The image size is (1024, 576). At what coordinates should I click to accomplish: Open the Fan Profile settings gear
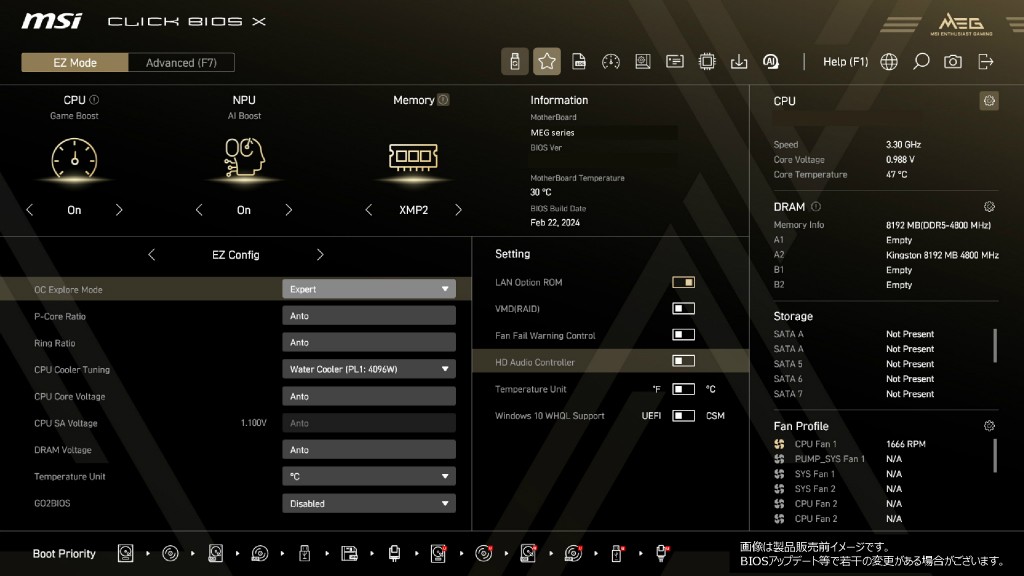tap(989, 426)
